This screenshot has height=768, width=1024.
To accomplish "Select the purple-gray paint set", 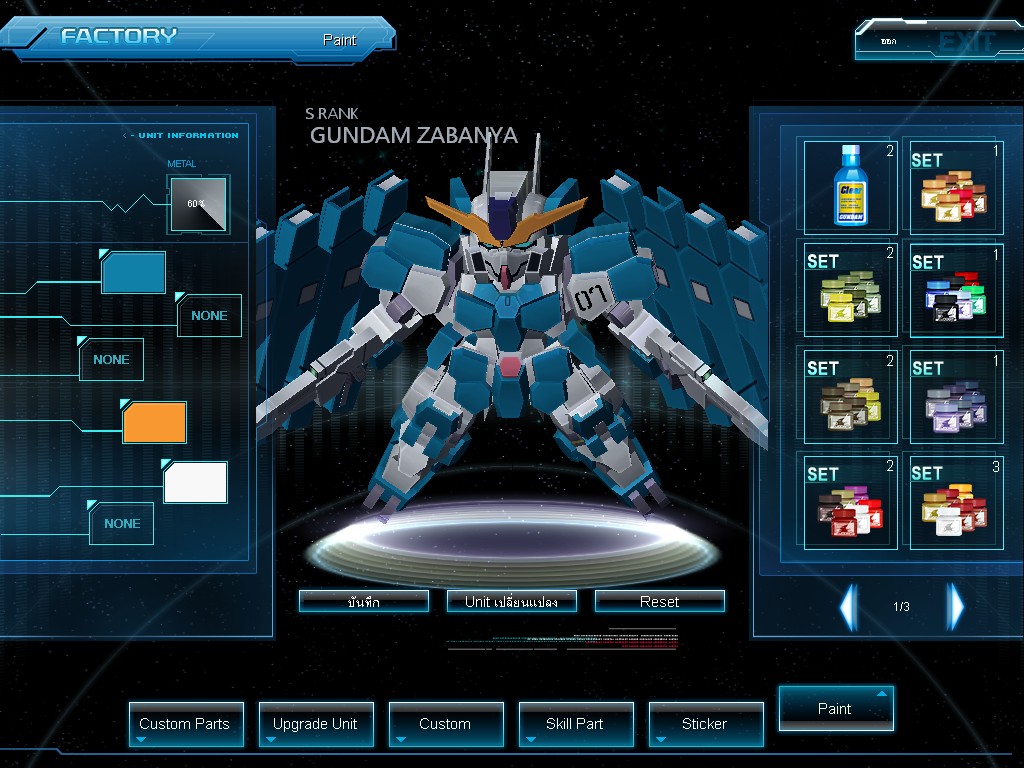I will 956,396.
